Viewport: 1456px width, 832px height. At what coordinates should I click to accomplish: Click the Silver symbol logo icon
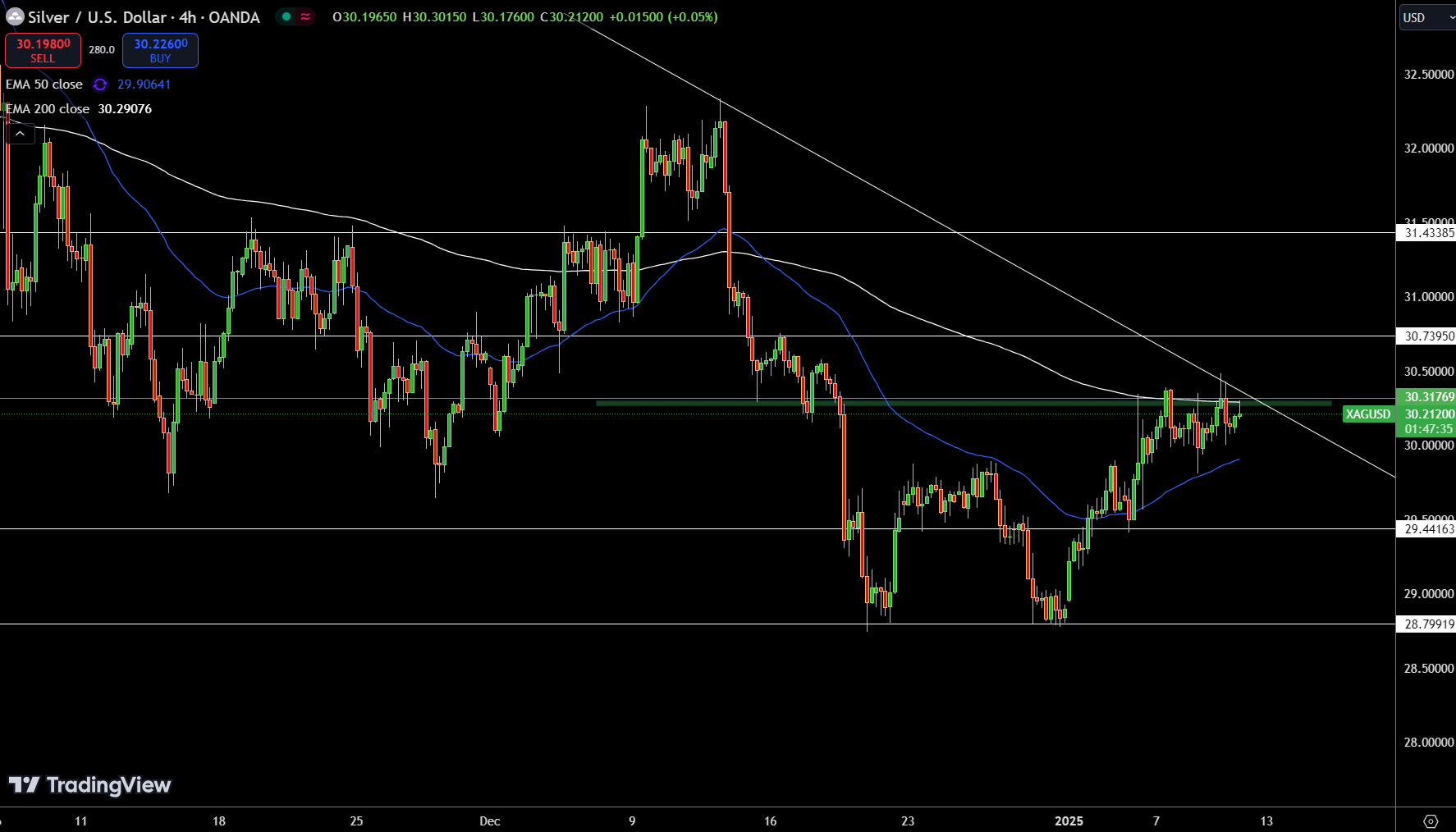click(15, 16)
